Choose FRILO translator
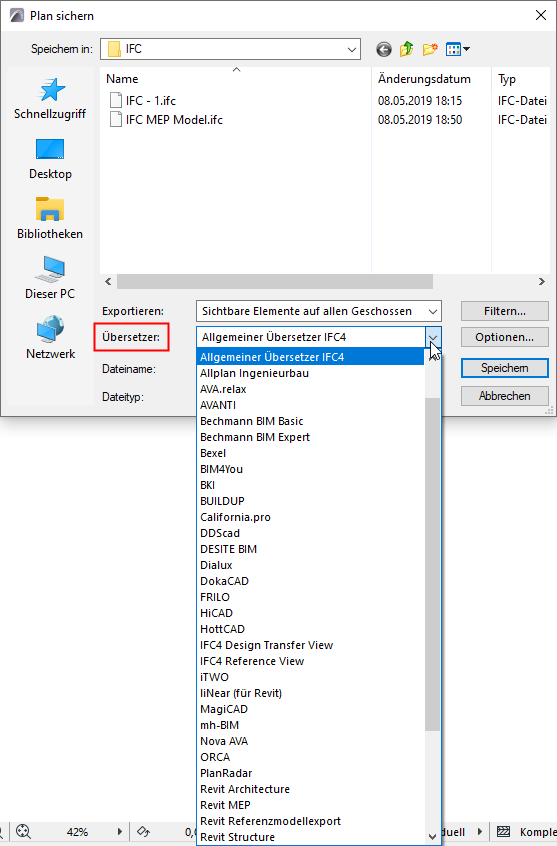 [x=311, y=597]
